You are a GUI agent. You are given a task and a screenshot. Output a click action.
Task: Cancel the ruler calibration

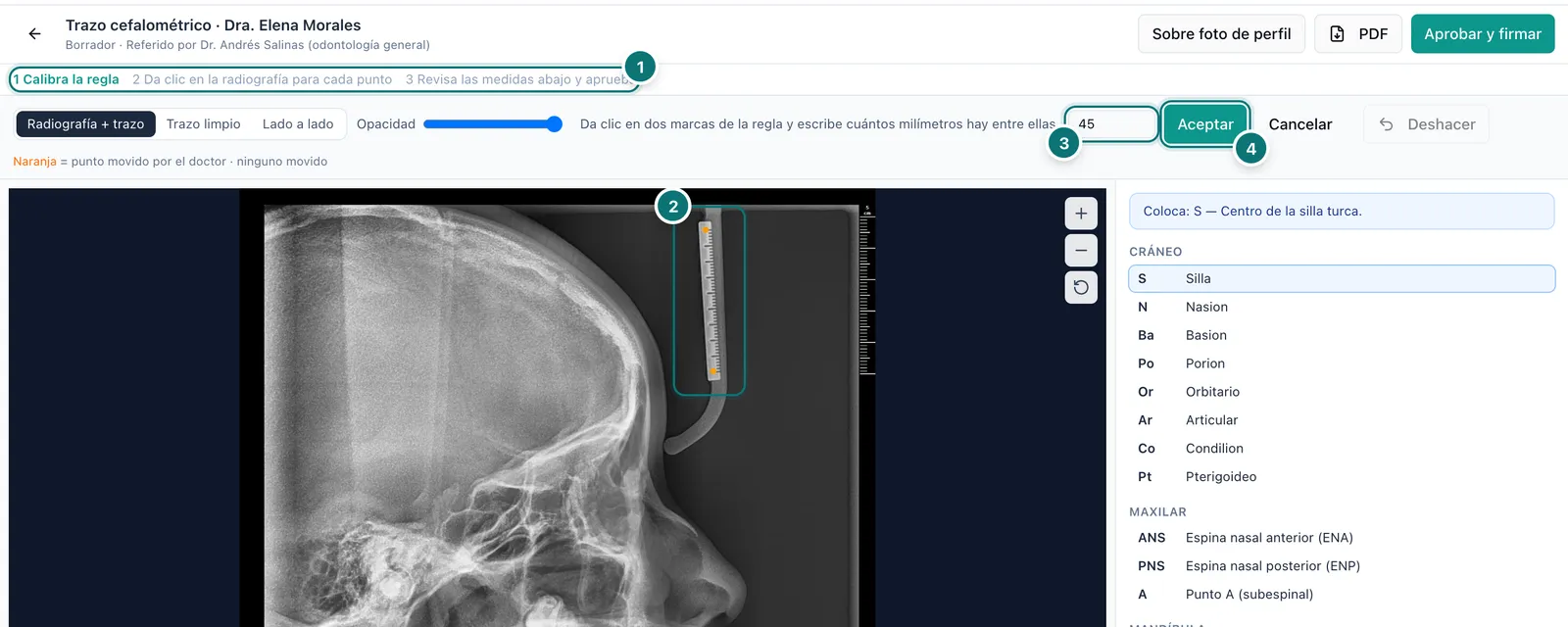(1300, 124)
